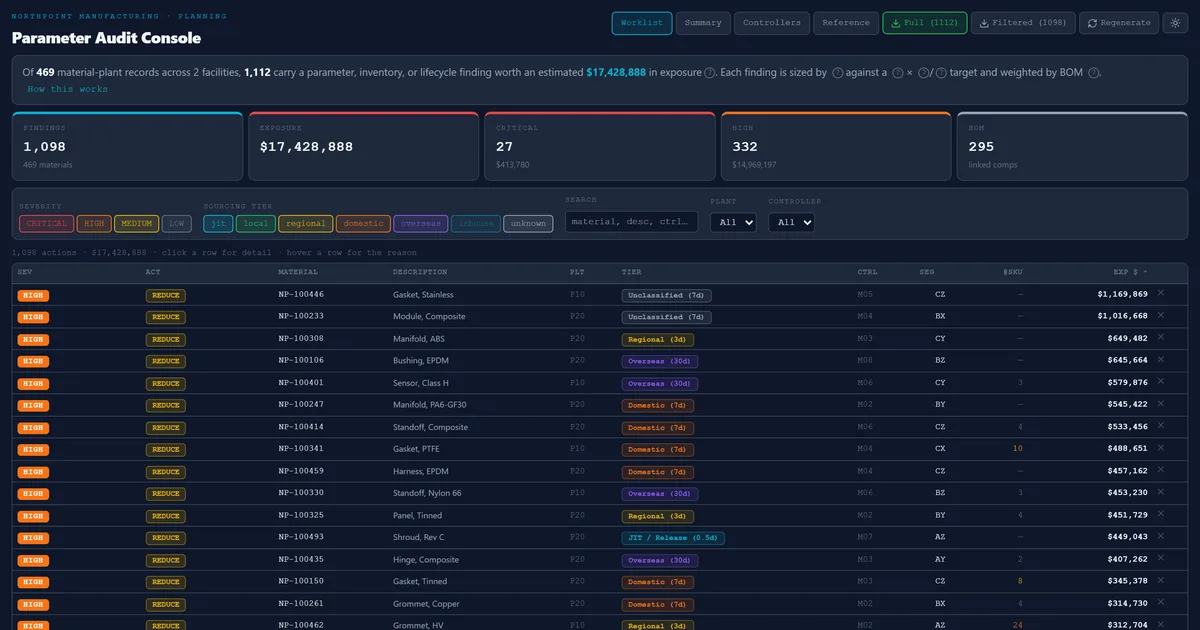The height and width of the screenshot is (630, 1200).
Task: Toggle the jit sourcing tier chip
Action: coord(217,224)
